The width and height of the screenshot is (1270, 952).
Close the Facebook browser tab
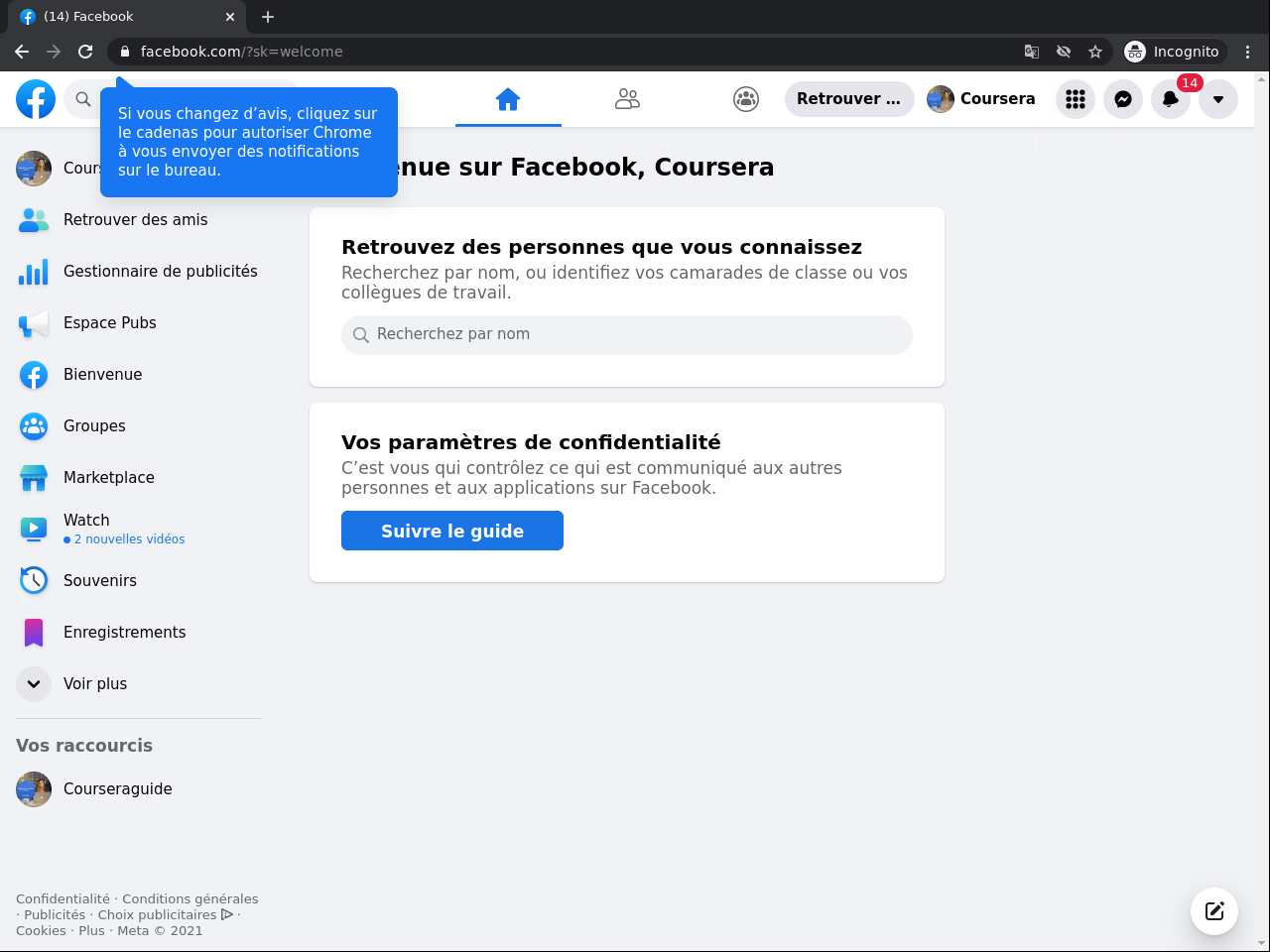point(230,17)
